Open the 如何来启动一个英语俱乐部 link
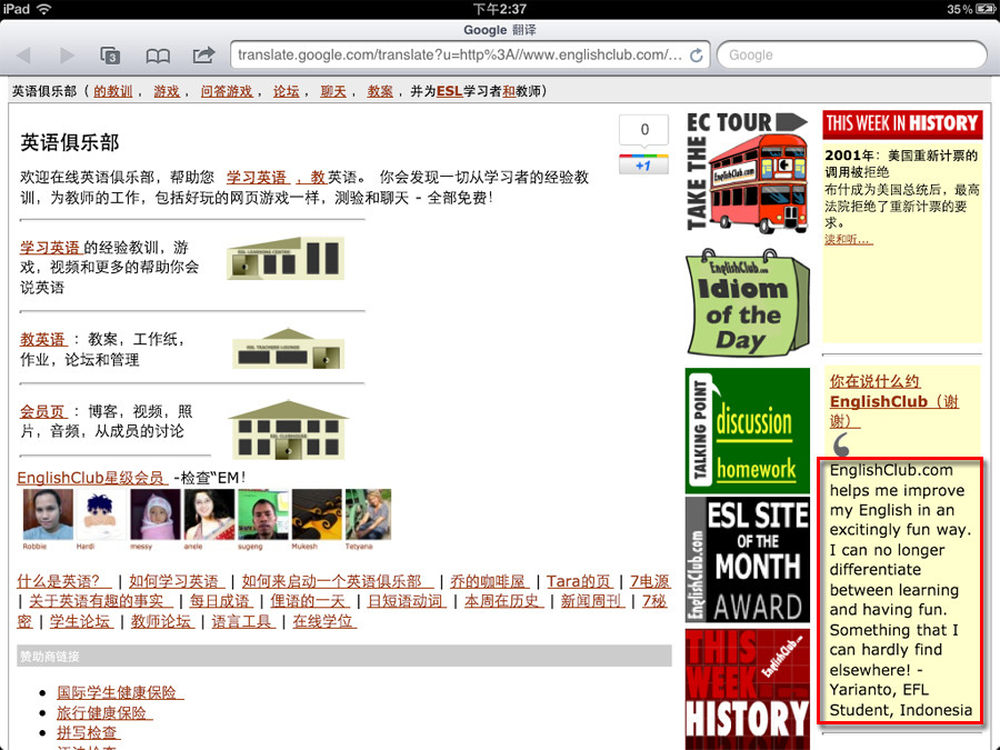1000x750 pixels. click(336, 582)
